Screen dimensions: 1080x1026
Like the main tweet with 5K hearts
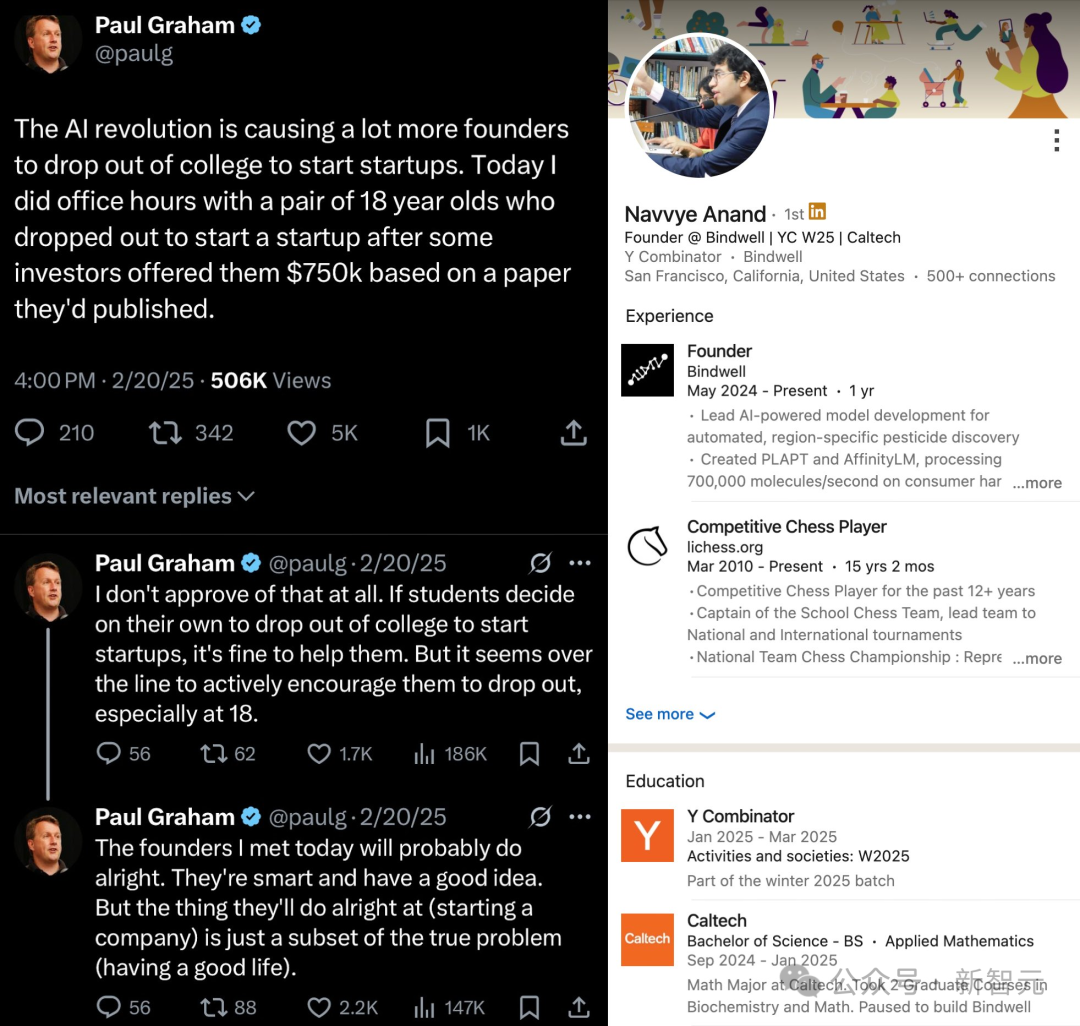301,433
